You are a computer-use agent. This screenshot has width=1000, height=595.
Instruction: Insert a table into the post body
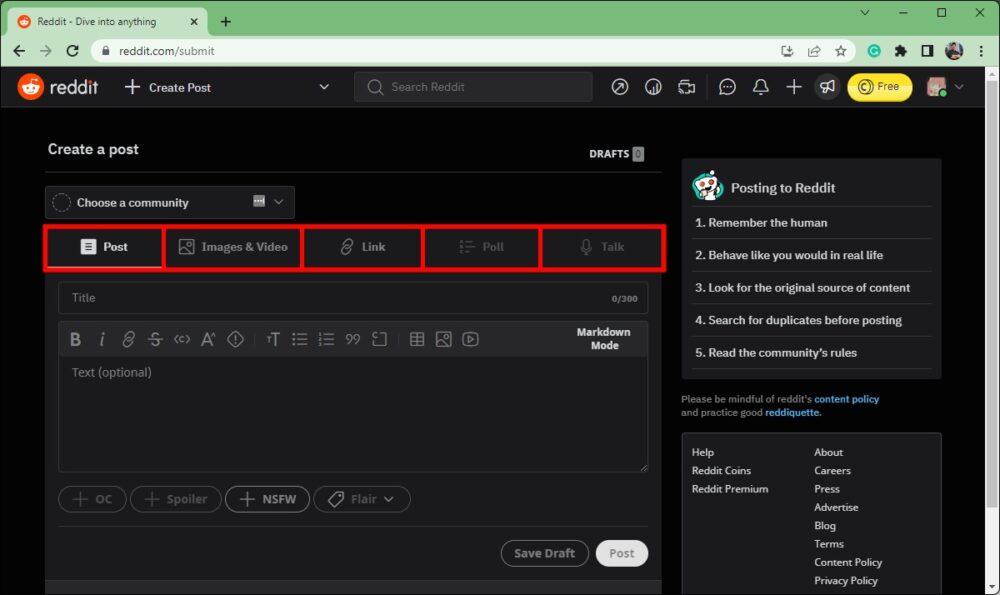click(x=416, y=339)
